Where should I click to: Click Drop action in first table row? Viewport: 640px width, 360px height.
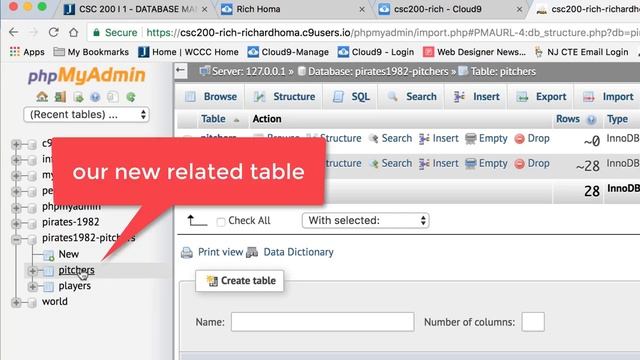pos(532,138)
